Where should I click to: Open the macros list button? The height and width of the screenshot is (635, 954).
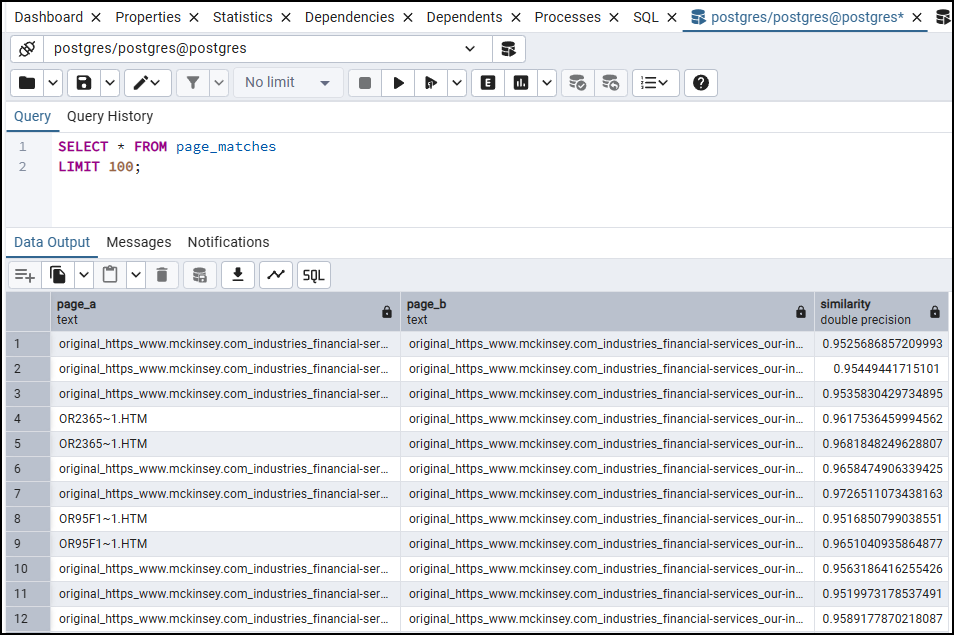[655, 83]
